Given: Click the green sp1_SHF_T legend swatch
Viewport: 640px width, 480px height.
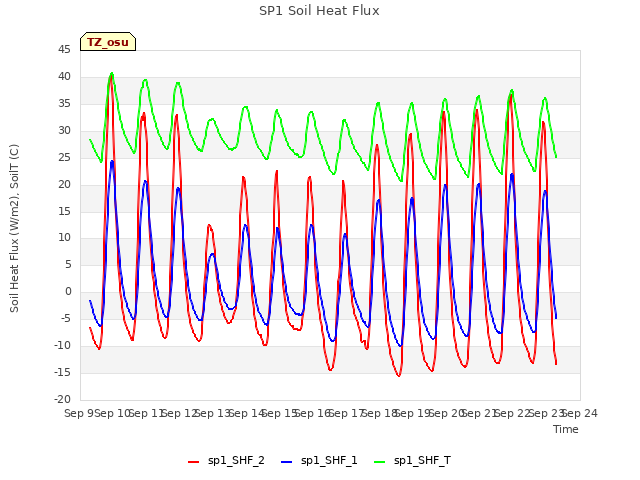Looking at the screenshot, I should (380, 462).
